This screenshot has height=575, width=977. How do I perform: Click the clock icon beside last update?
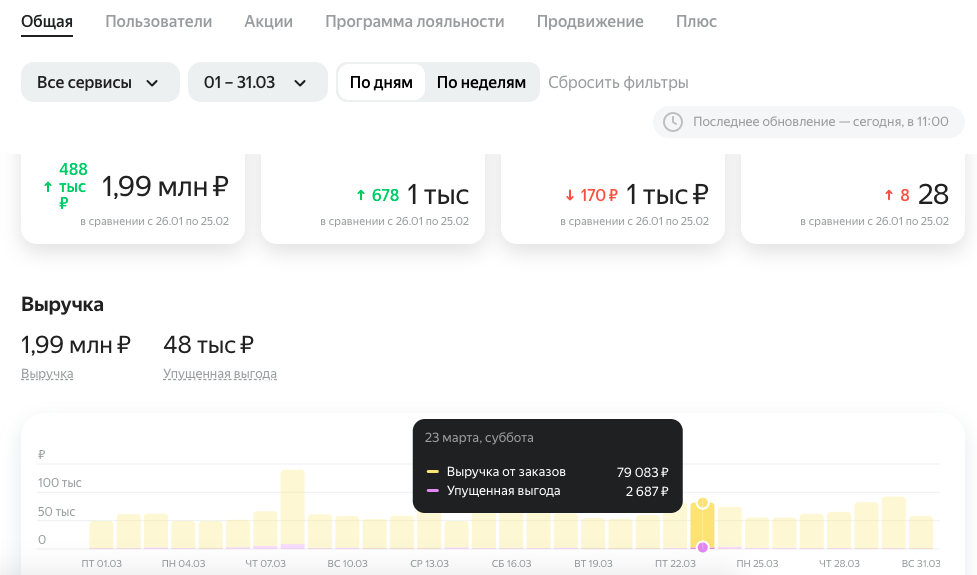(x=672, y=121)
